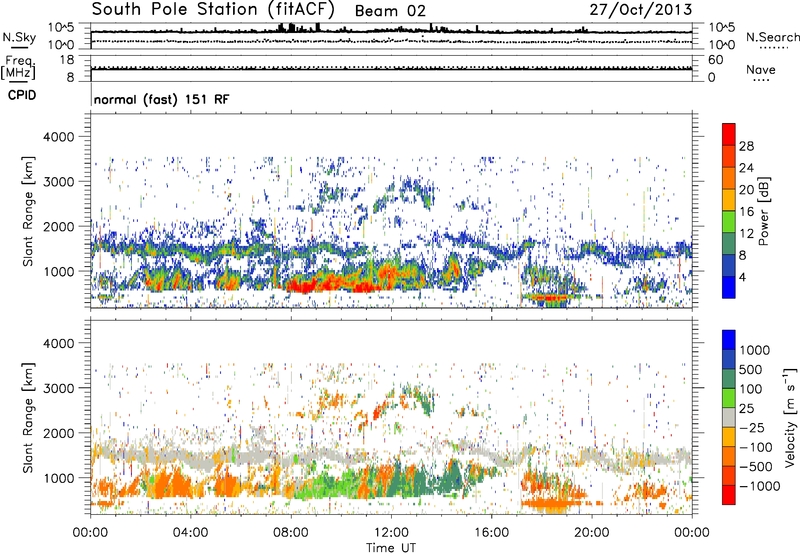Click the '20' label on the Power color bar

(746, 190)
